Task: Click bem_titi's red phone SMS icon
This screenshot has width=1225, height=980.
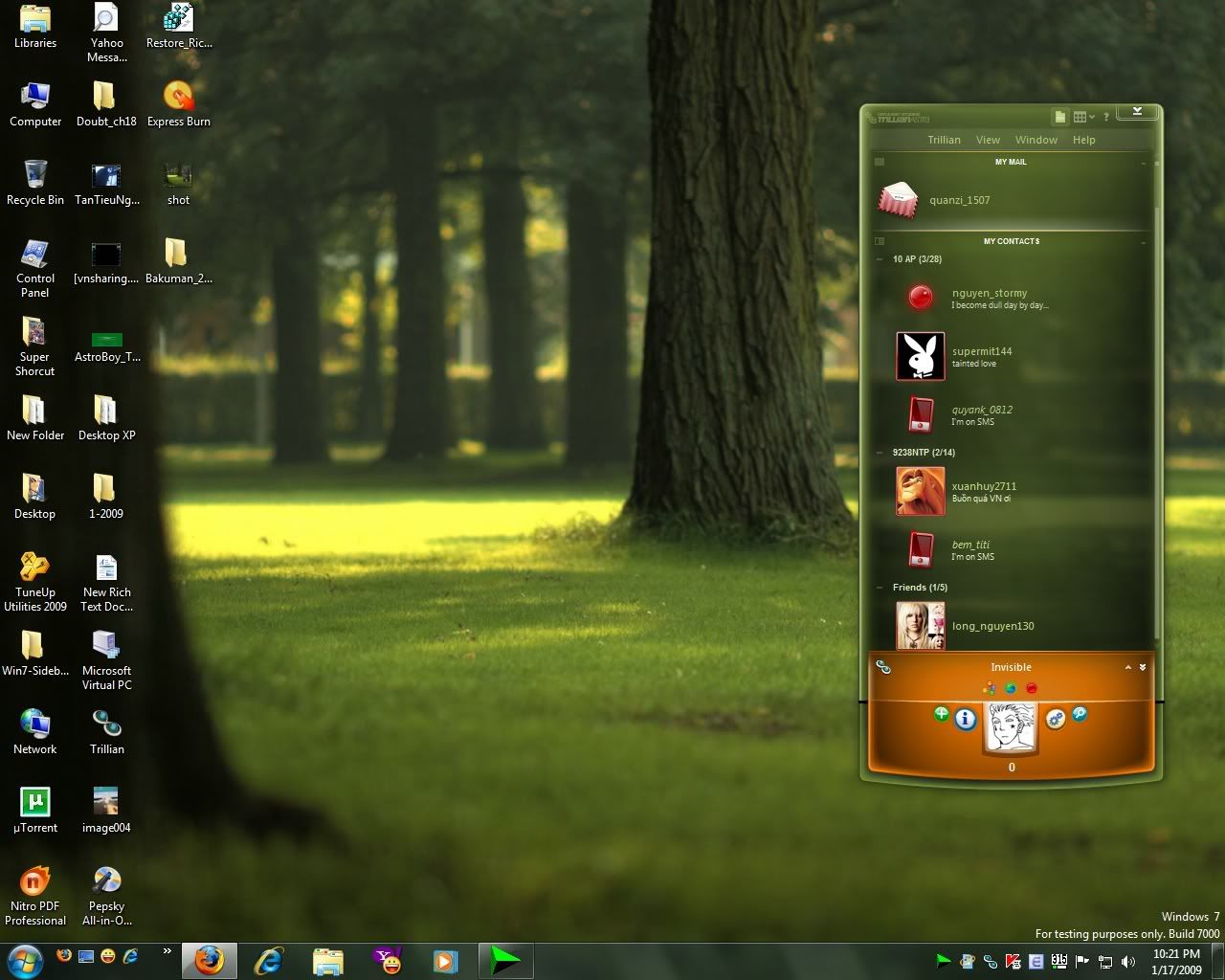Action: coord(921,549)
